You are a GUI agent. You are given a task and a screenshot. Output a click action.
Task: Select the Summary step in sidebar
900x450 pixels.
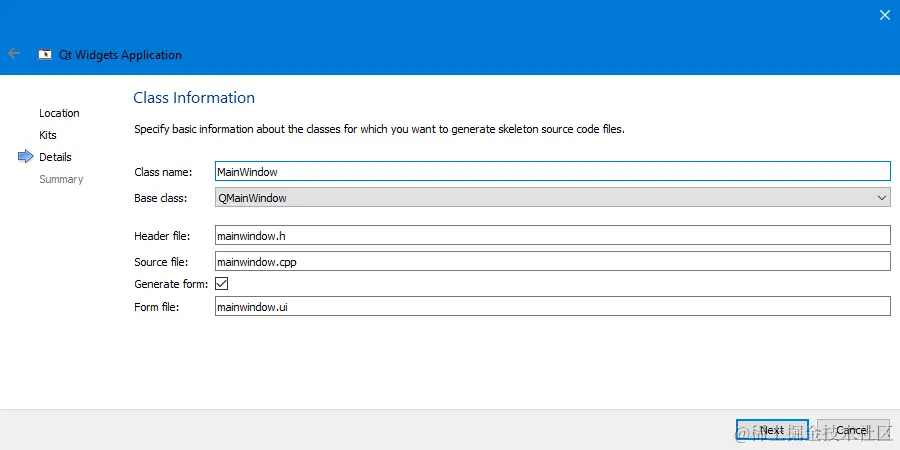[x=61, y=179]
